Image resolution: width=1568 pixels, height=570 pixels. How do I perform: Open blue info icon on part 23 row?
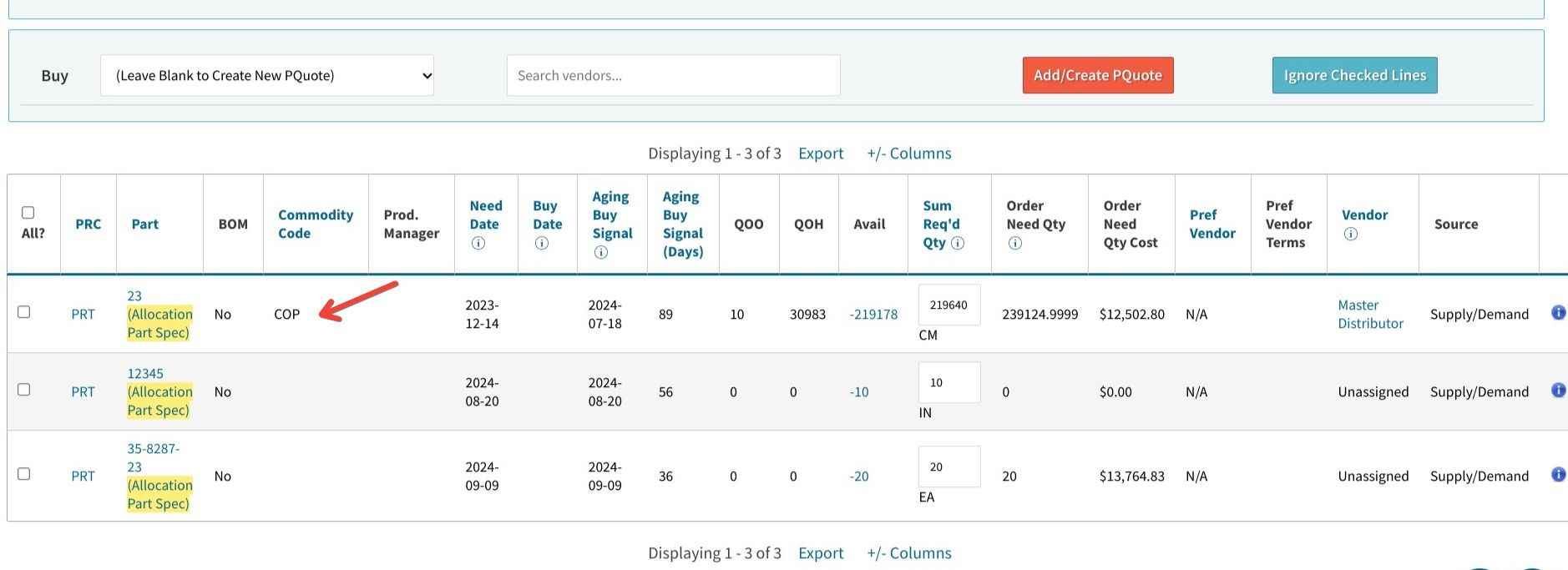pos(1558,313)
